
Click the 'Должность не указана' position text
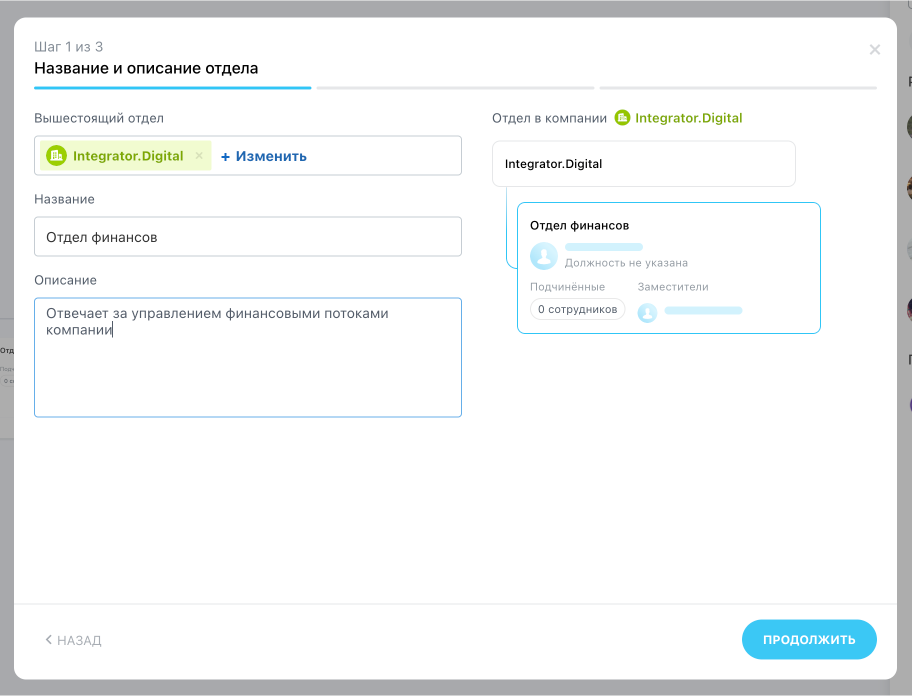pyautogui.click(x=626, y=263)
